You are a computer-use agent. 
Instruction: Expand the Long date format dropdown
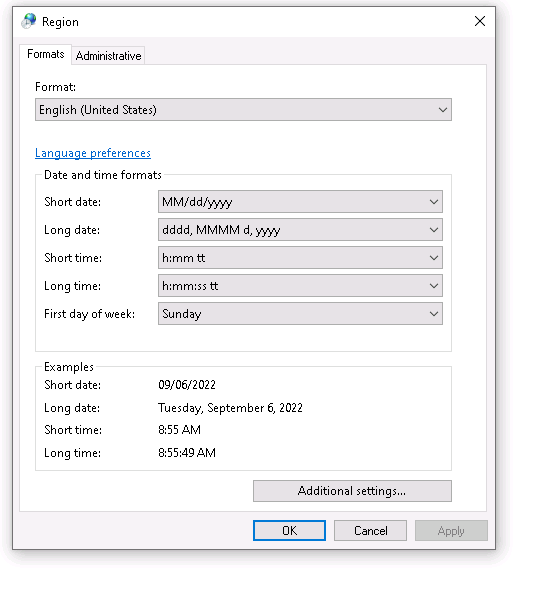coord(300,230)
